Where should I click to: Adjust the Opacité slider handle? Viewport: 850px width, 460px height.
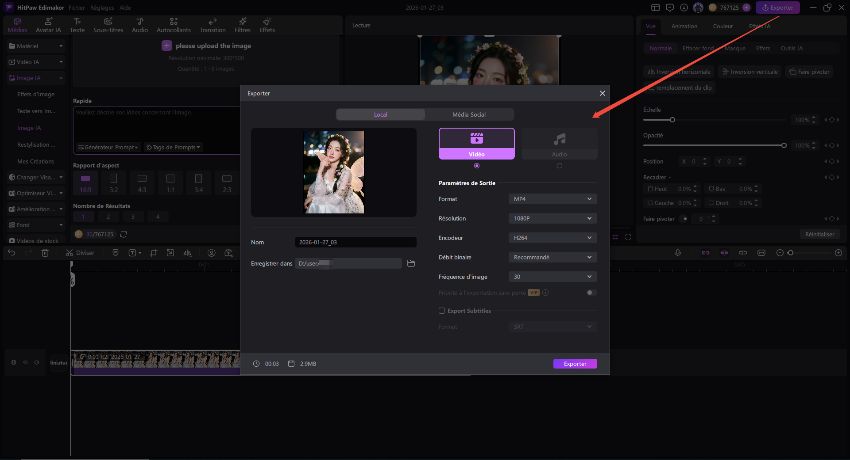pos(784,146)
